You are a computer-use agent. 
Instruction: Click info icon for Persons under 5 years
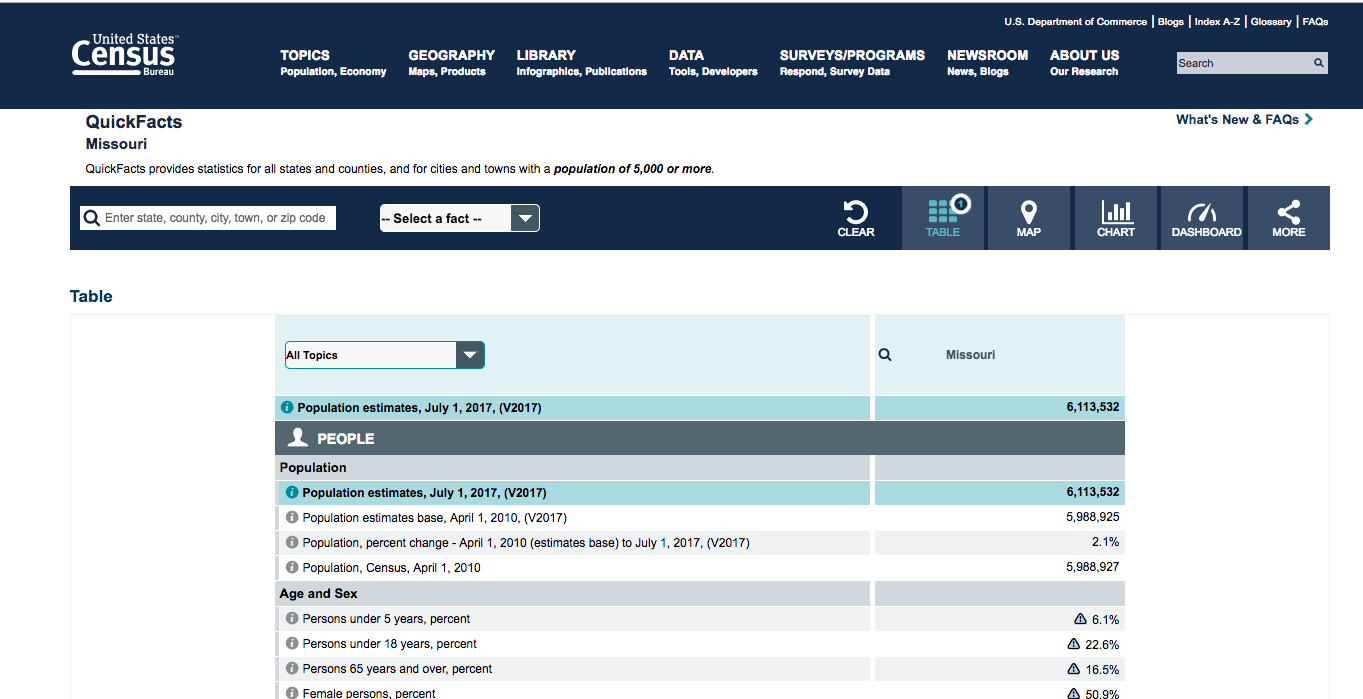[x=292, y=618]
